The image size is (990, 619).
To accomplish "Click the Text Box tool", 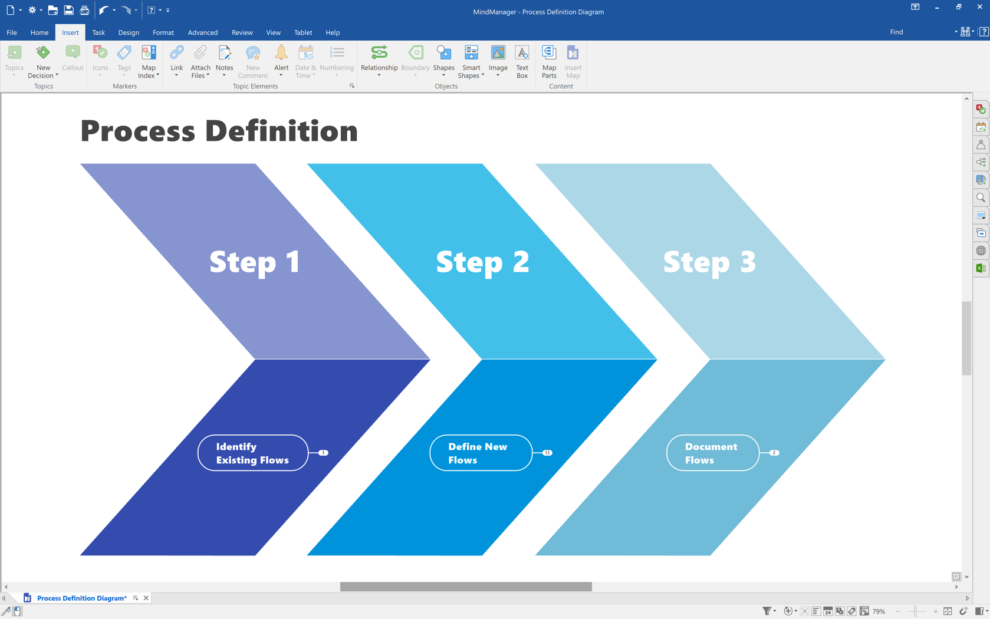I will point(522,58).
